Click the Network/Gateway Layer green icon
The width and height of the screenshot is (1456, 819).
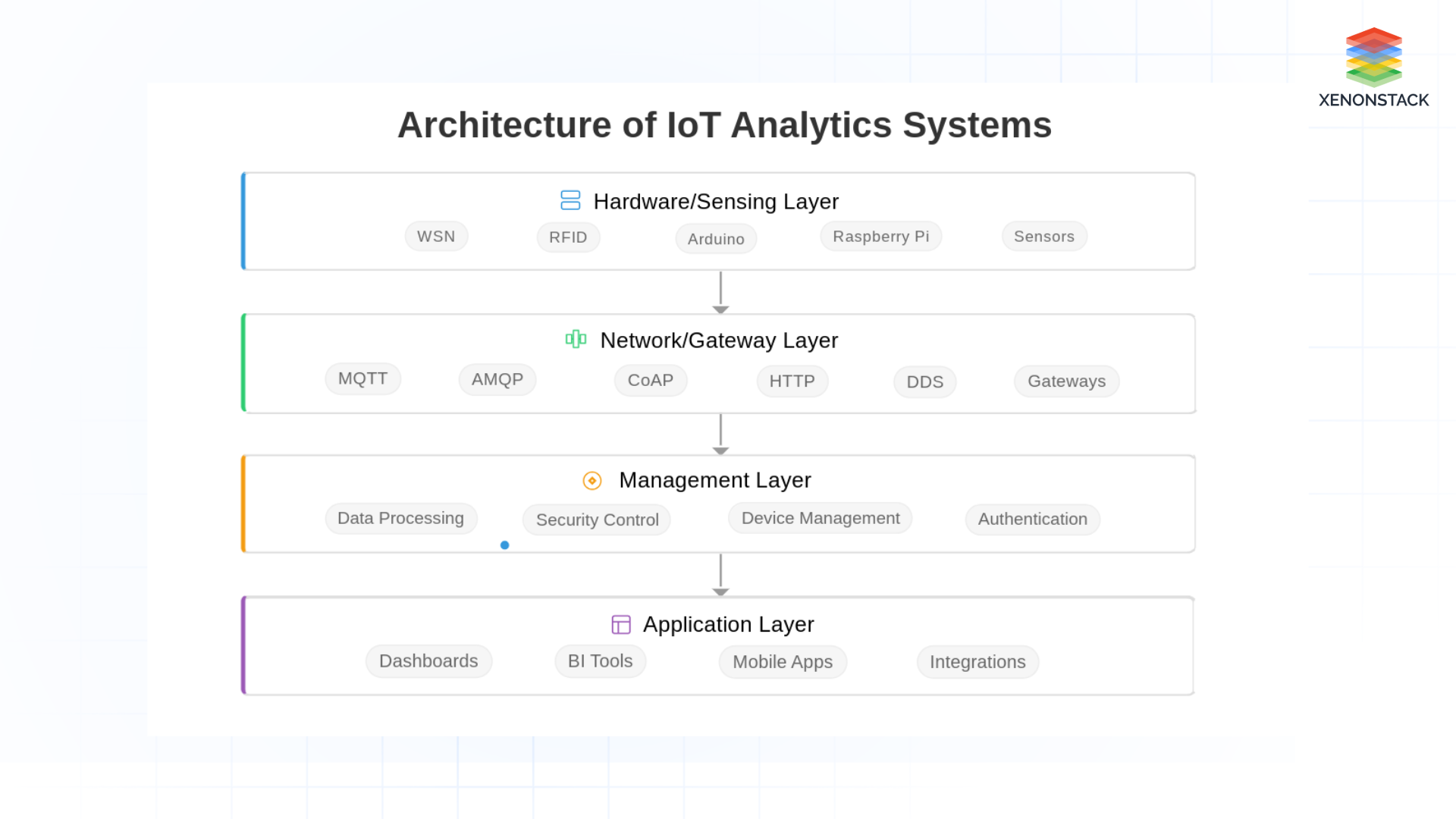[575, 340]
